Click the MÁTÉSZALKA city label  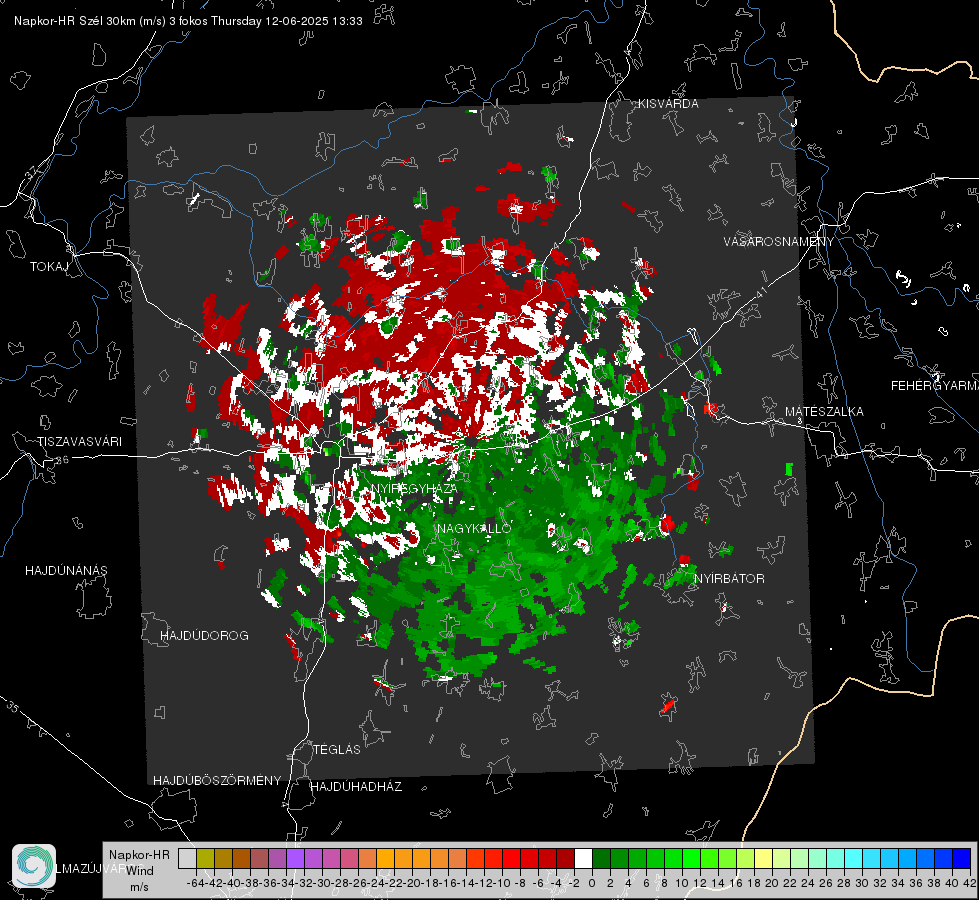(824, 411)
